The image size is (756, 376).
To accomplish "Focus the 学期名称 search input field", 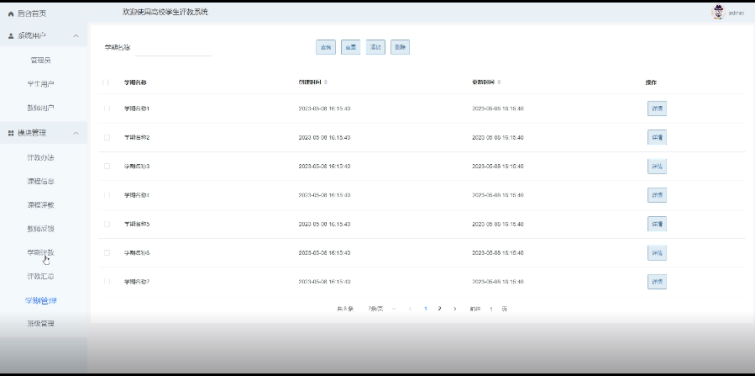I will coord(173,48).
